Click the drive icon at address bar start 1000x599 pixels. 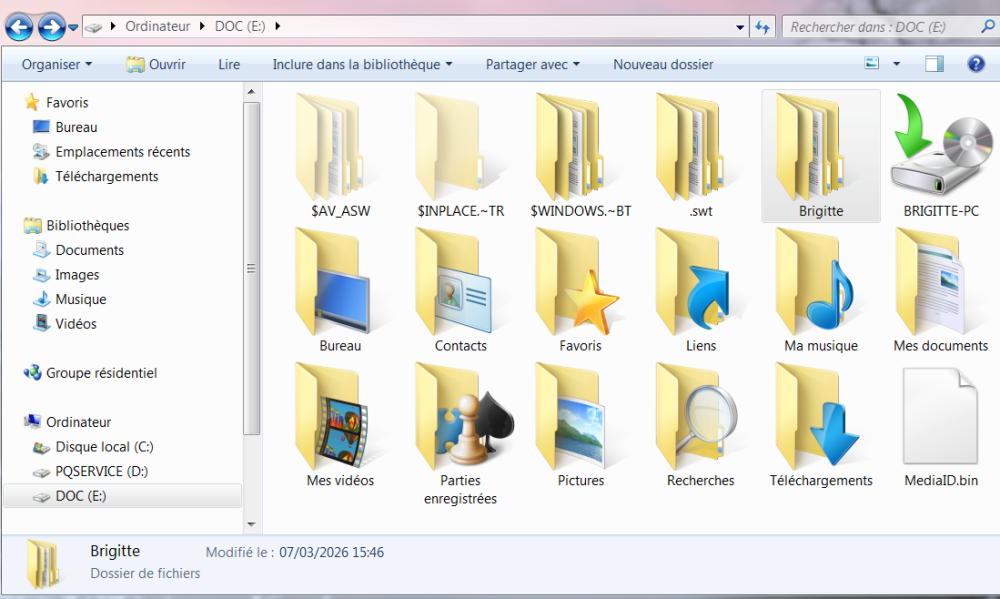pos(94,27)
